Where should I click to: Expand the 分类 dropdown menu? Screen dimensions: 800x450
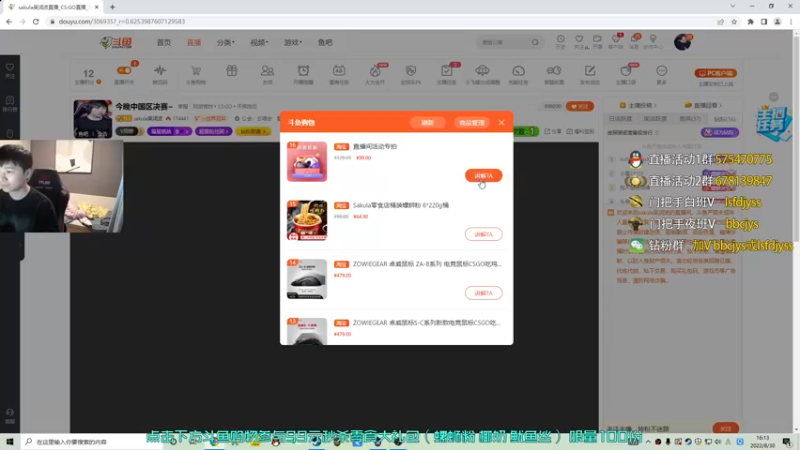pyautogui.click(x=226, y=42)
